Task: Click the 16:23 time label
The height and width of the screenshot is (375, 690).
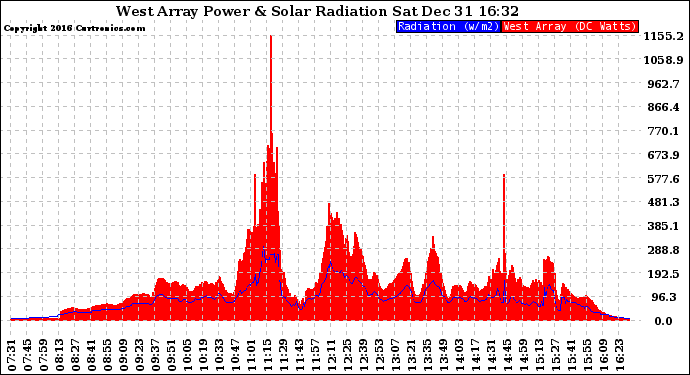Action: 620,355
